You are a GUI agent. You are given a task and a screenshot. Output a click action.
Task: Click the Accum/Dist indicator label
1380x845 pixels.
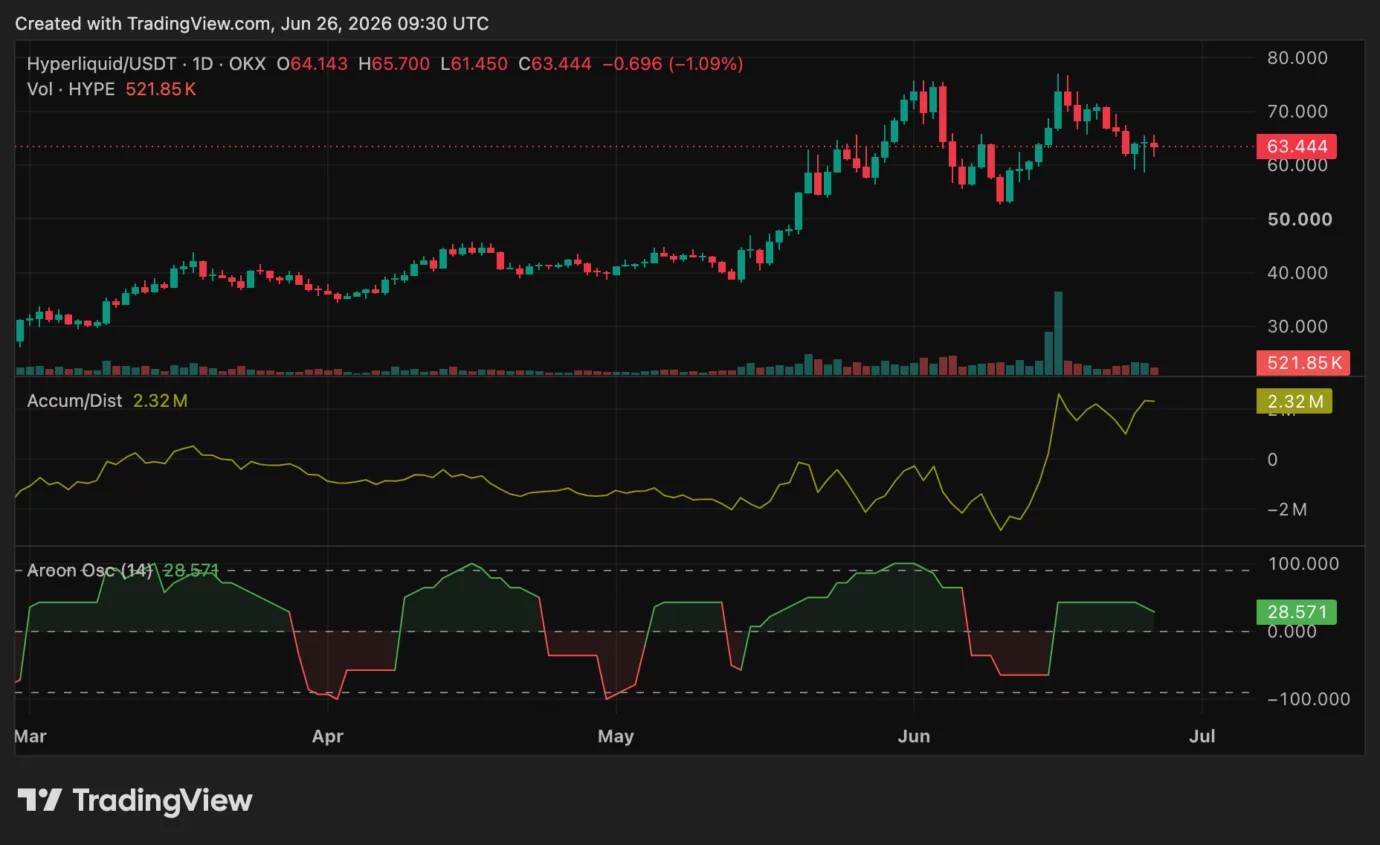click(75, 401)
